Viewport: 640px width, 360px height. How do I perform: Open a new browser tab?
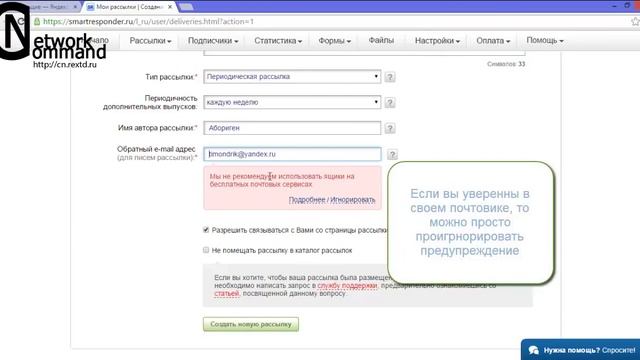tap(186, 7)
